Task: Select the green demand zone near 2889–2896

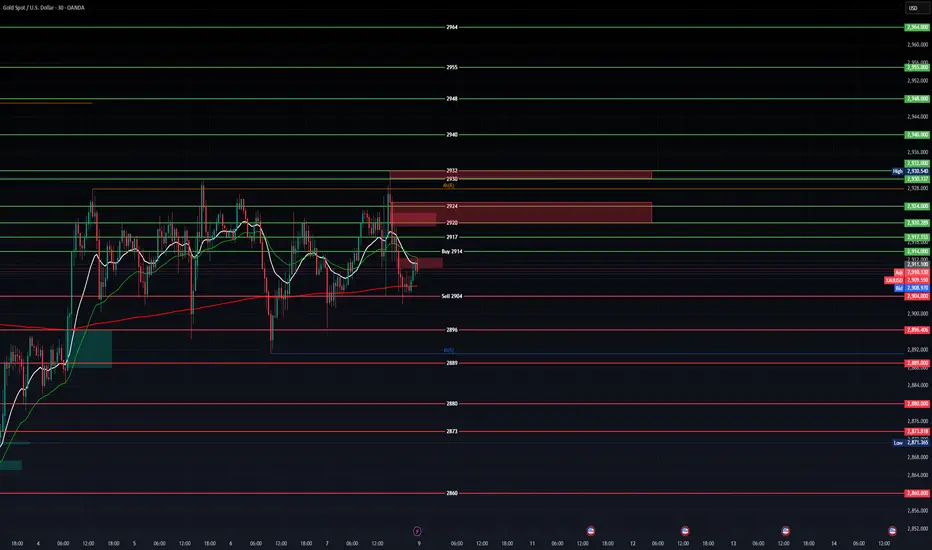Action: click(89, 349)
